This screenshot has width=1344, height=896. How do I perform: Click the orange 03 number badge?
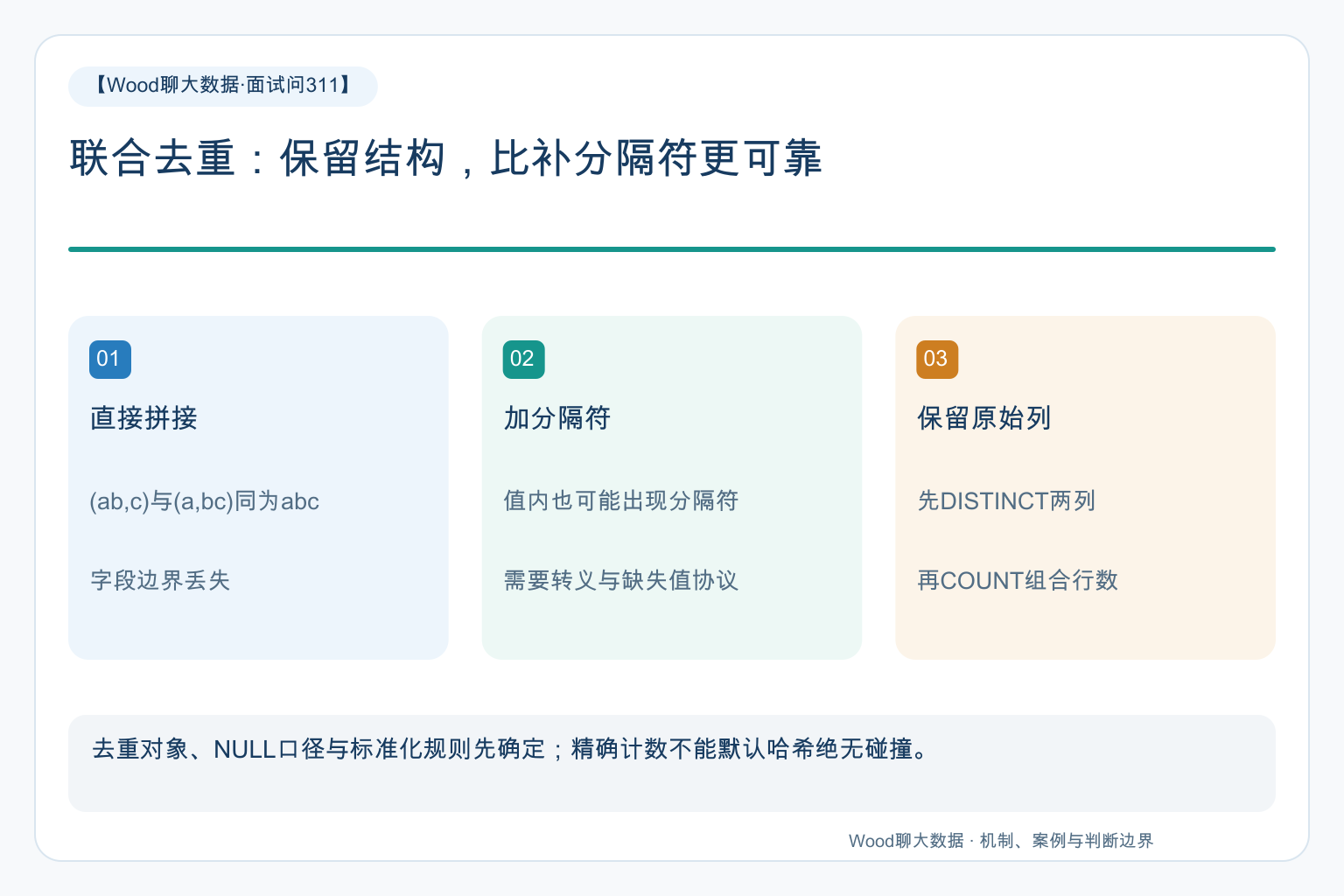pyautogui.click(x=937, y=359)
